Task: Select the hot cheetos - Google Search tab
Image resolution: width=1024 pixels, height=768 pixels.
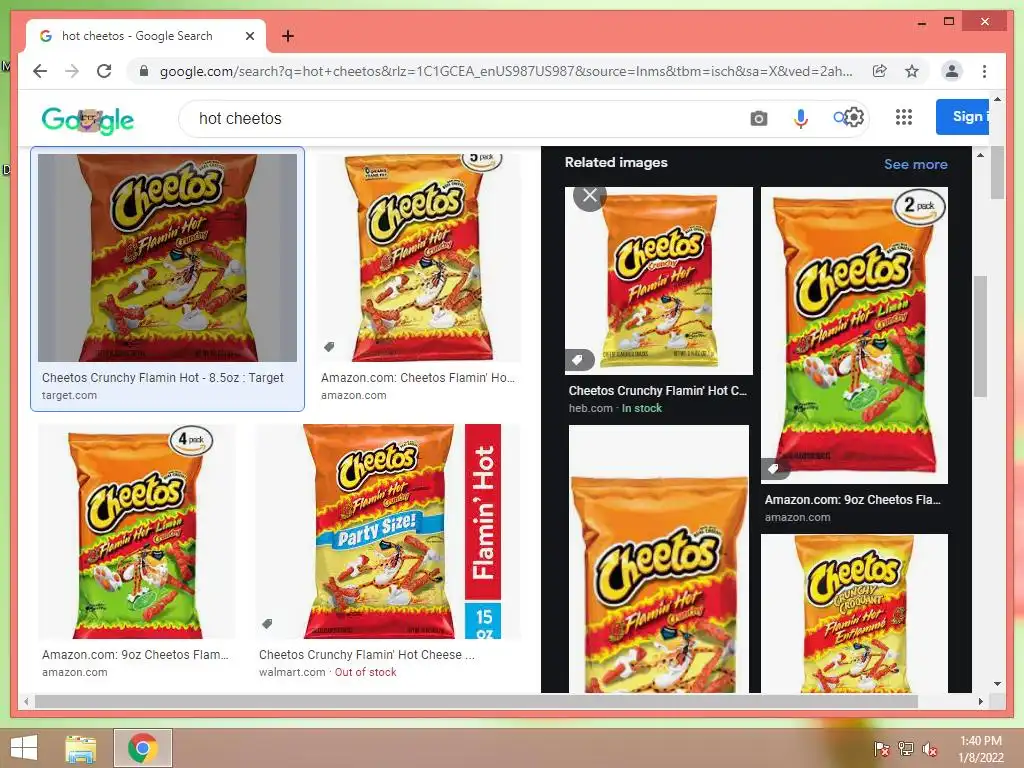Action: pyautogui.click(x=146, y=36)
